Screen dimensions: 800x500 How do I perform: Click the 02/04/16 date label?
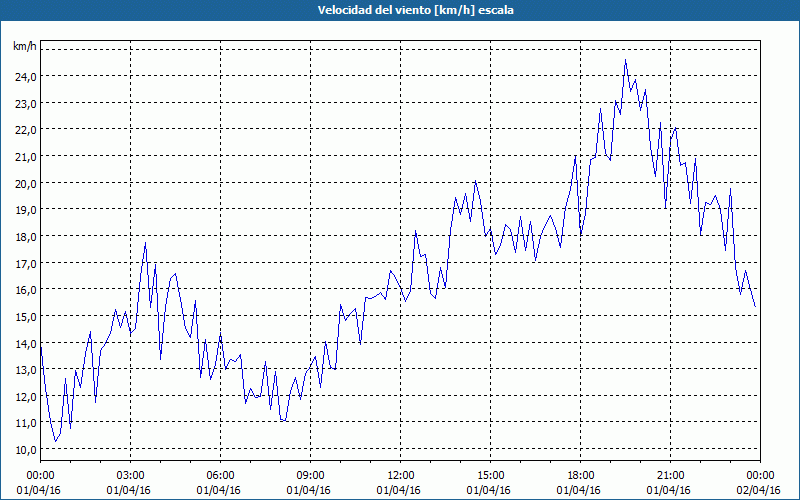(x=760, y=490)
